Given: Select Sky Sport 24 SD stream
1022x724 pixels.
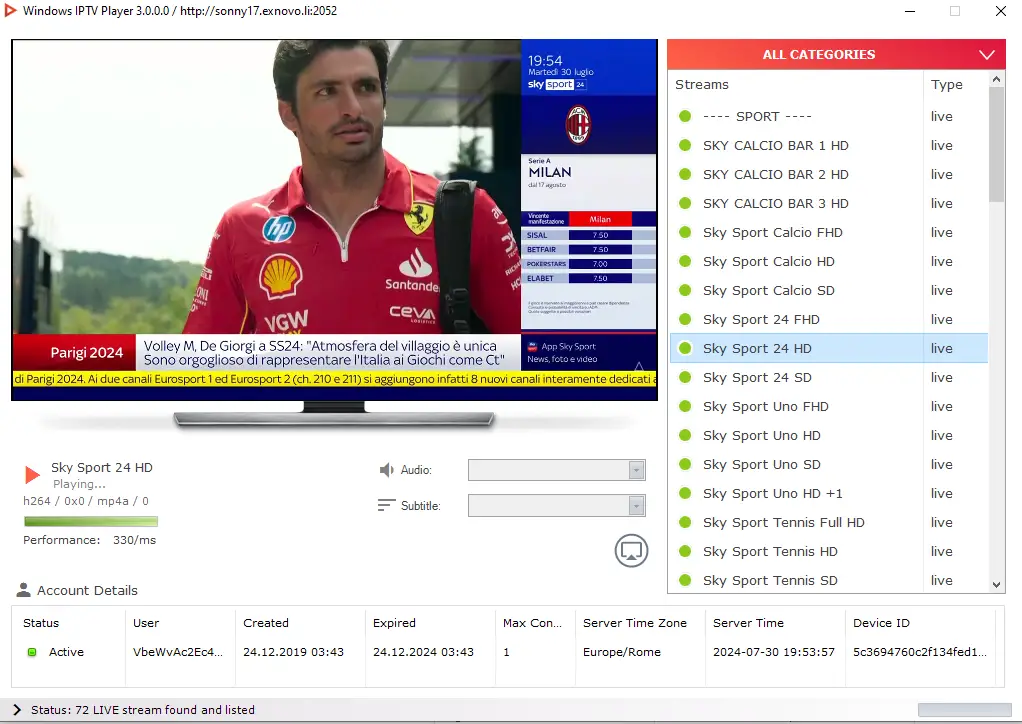Looking at the screenshot, I should coord(828,377).
